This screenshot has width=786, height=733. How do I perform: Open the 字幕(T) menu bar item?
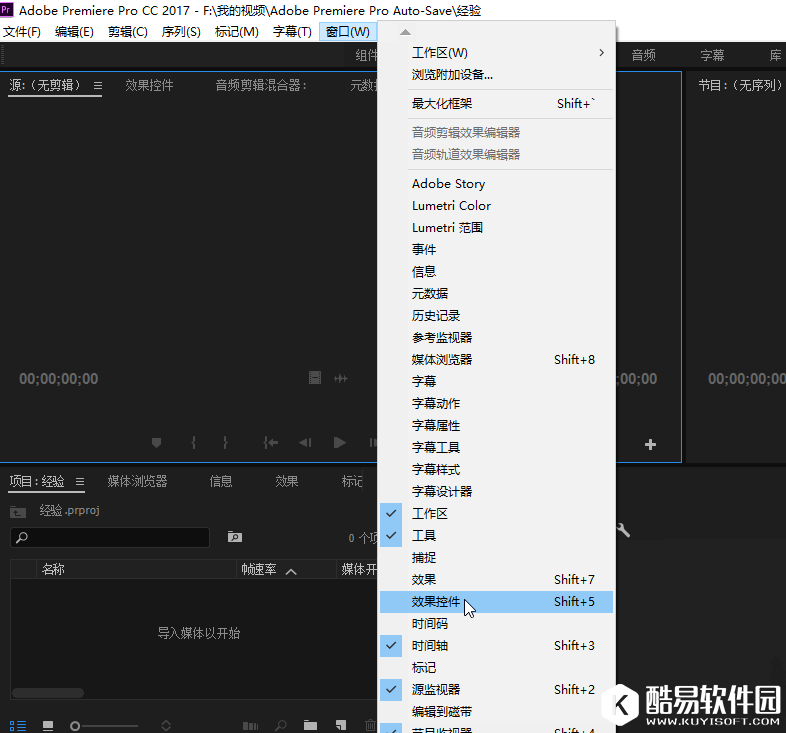click(292, 32)
